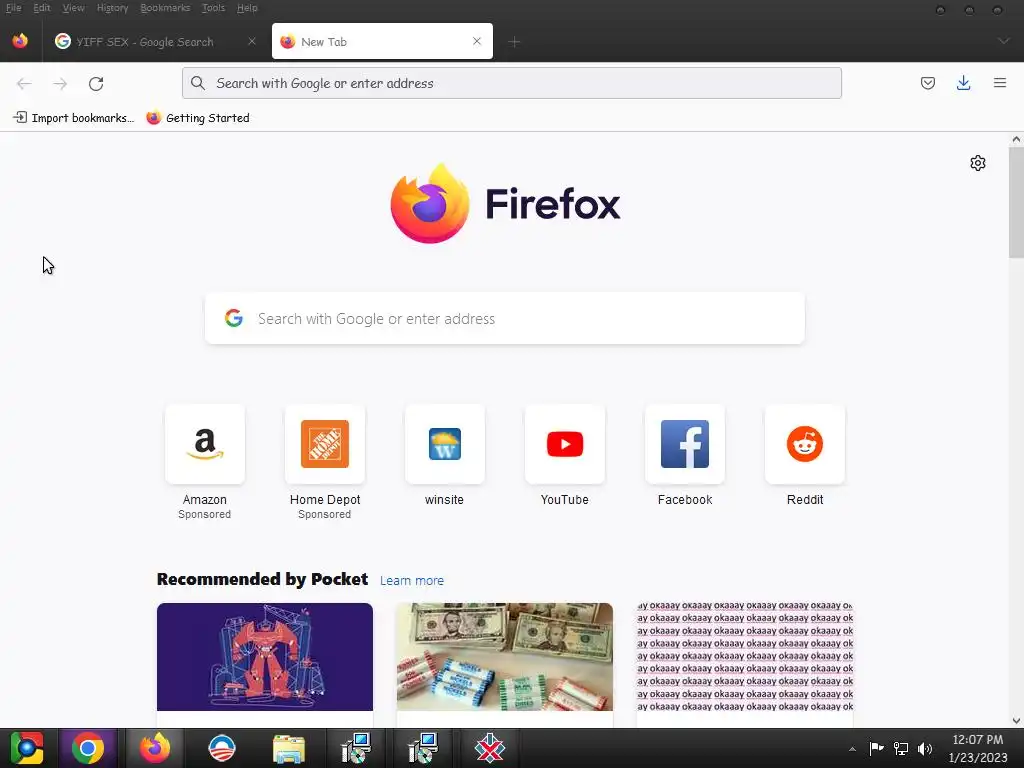Open a new tab with plus button

pos(514,42)
